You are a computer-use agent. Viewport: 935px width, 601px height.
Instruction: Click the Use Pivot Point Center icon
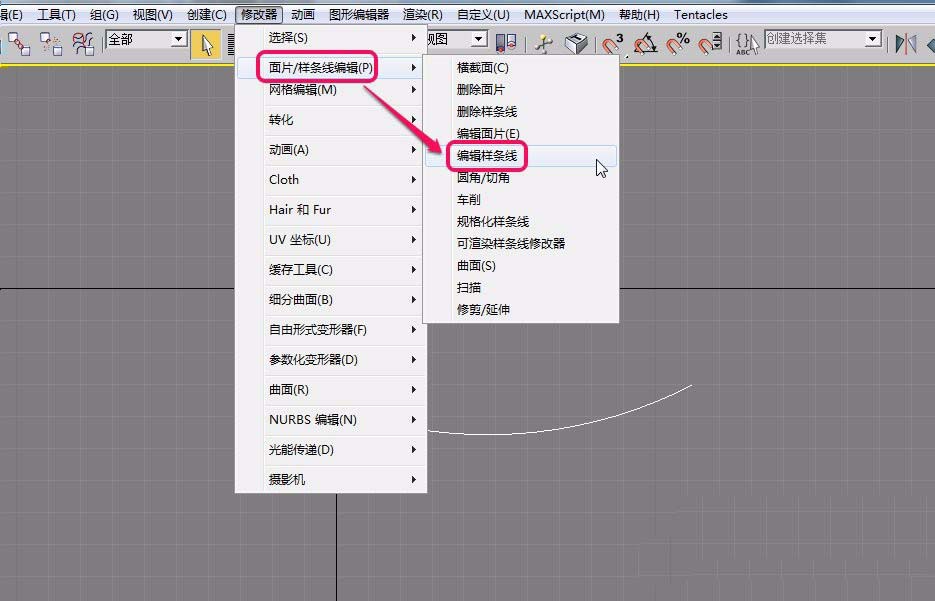coord(506,43)
